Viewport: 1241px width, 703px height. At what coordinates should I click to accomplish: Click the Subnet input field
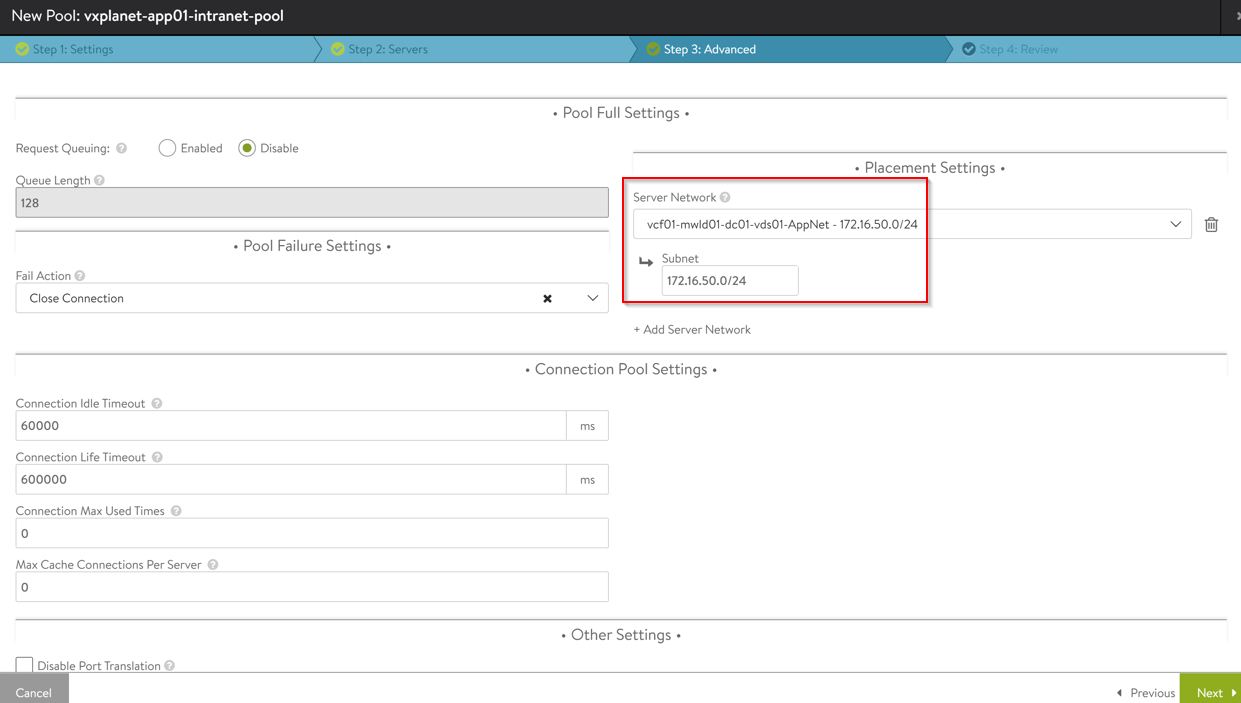[730, 281]
